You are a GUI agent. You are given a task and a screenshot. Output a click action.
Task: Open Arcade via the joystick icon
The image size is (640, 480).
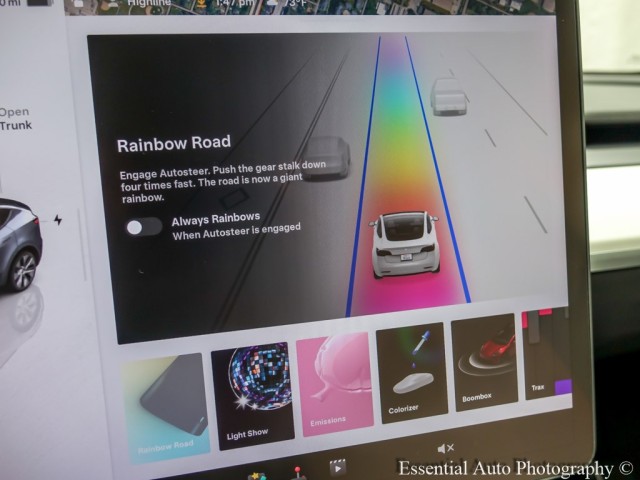(x=297, y=470)
